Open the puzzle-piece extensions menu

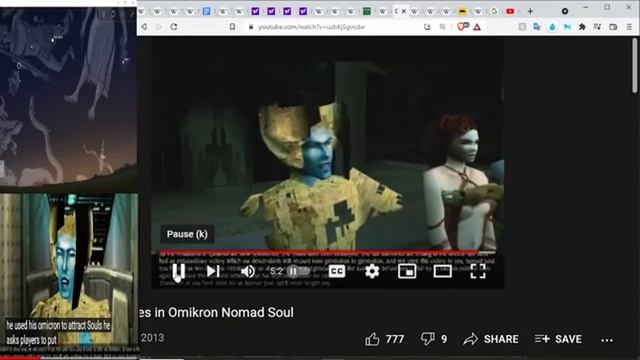(x=582, y=27)
